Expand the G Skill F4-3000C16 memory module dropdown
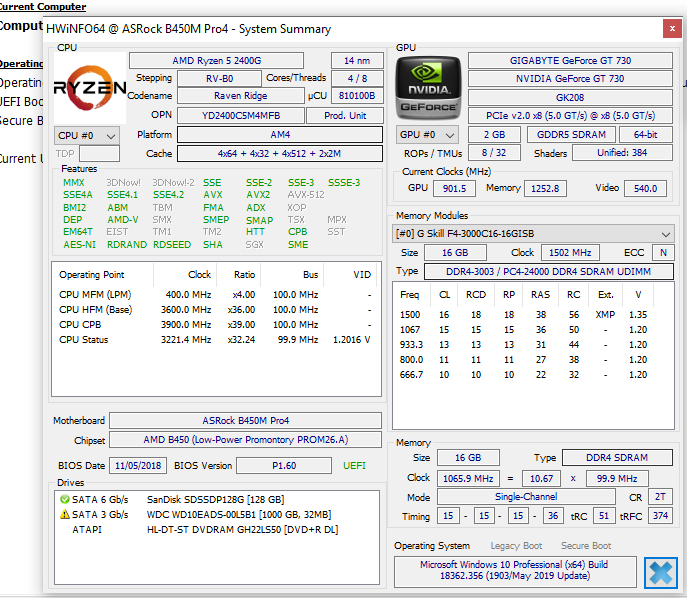 tap(533, 234)
